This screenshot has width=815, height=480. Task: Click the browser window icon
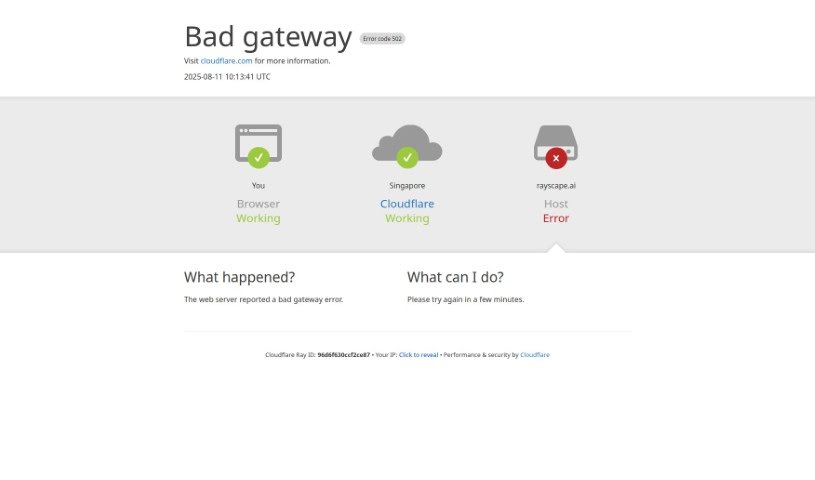coord(258,144)
